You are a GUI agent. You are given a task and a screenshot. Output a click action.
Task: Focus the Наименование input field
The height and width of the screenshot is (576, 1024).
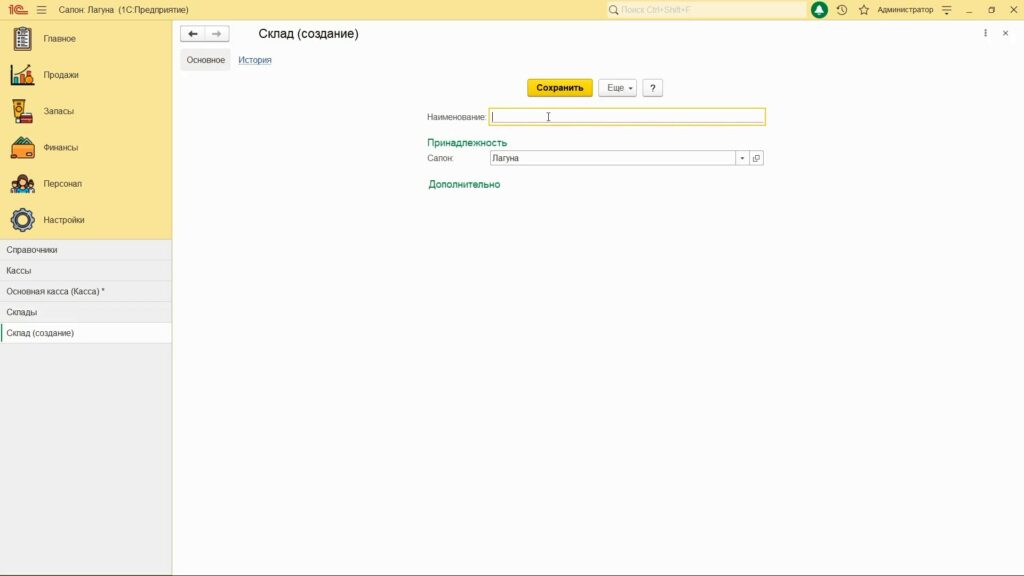(627, 117)
